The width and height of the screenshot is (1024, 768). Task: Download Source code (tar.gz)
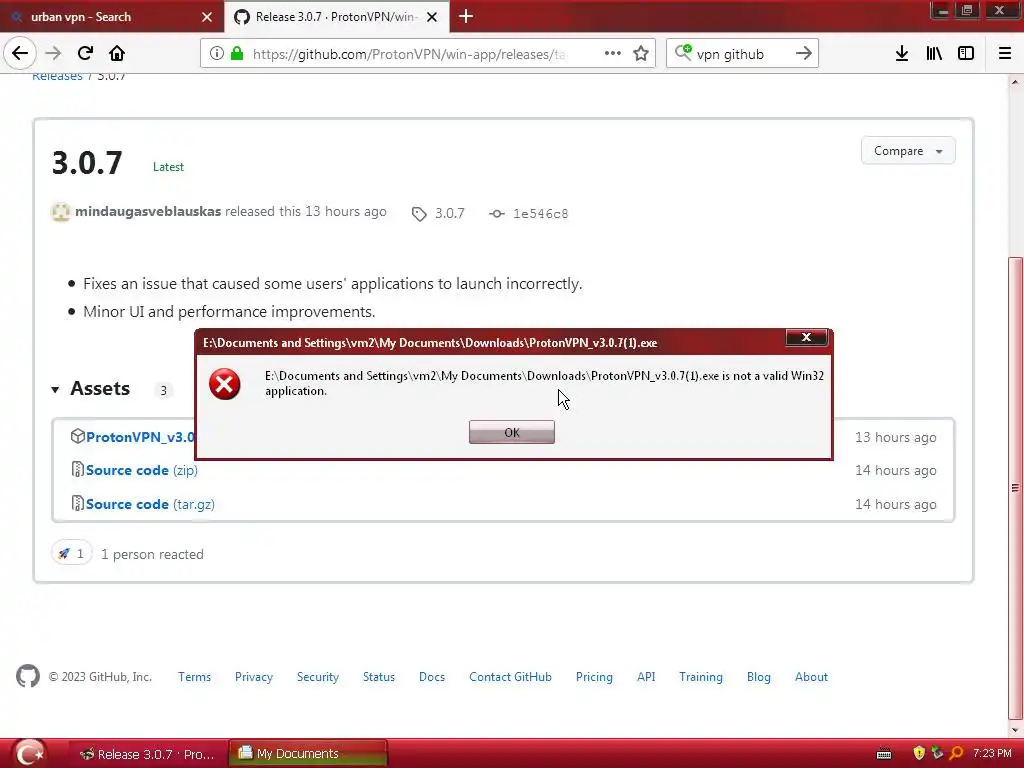[150, 504]
